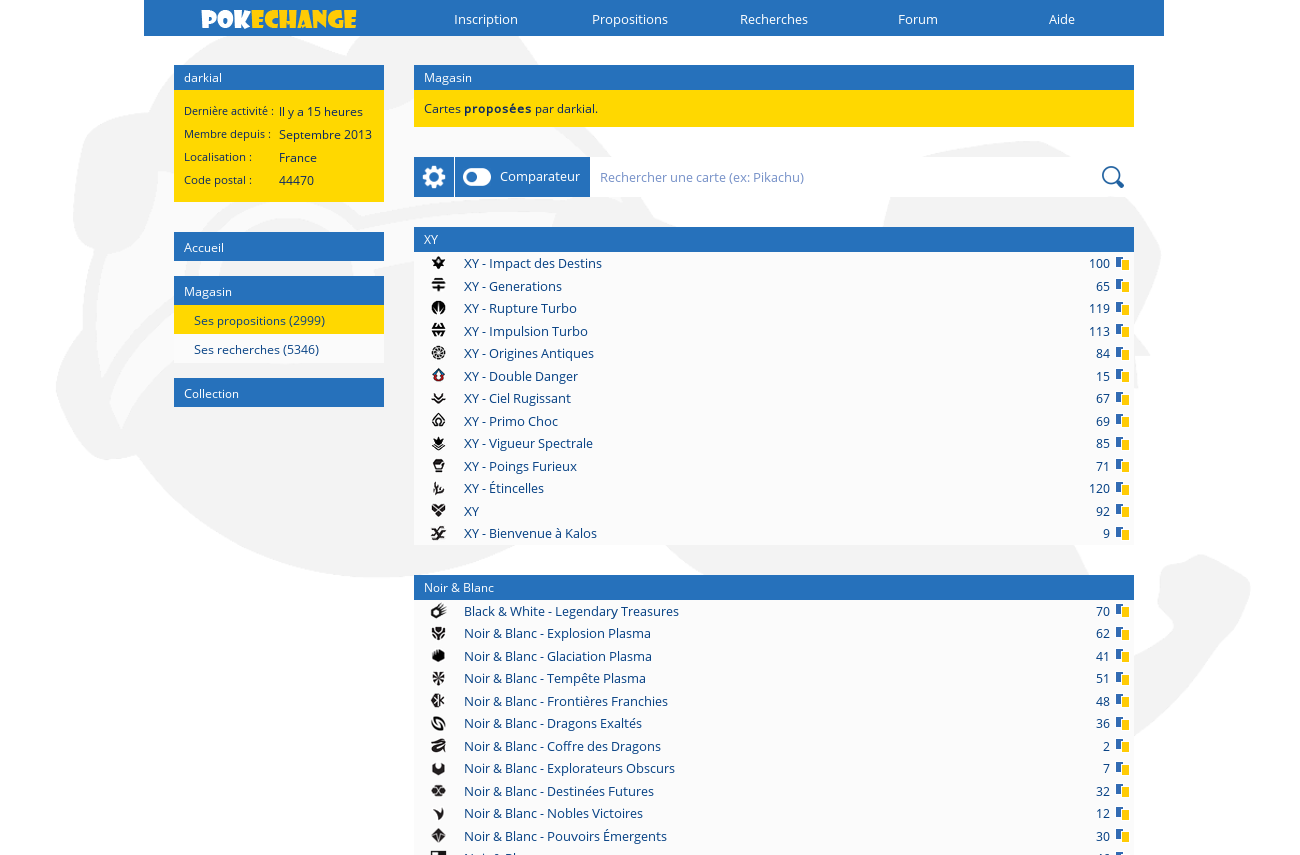Open Noir & Blanc - Destinées Futures
This screenshot has height=855, width=1300.
pyautogui.click(x=559, y=791)
